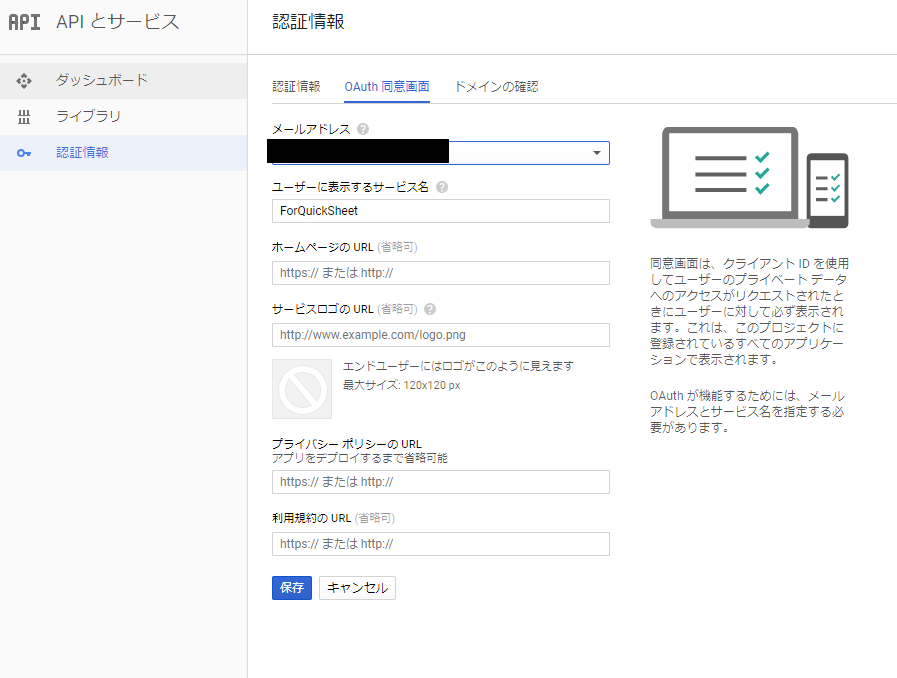
Task: Open the メールアドレス dropdown
Action: pyautogui.click(x=598, y=152)
